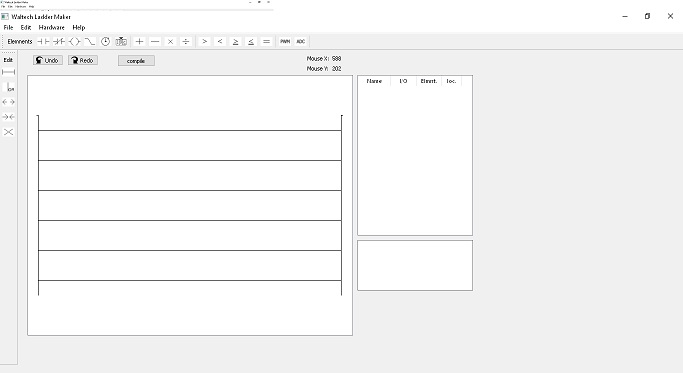Open the Edit menu
The width and height of the screenshot is (683, 373).
26,27
